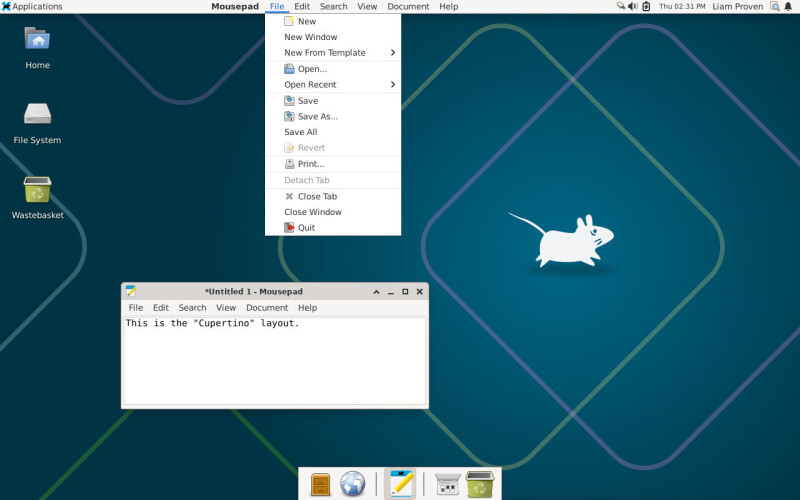This screenshot has width=800, height=500.
Task: Click the highlighted File menu in top panel
Action: (x=277, y=7)
